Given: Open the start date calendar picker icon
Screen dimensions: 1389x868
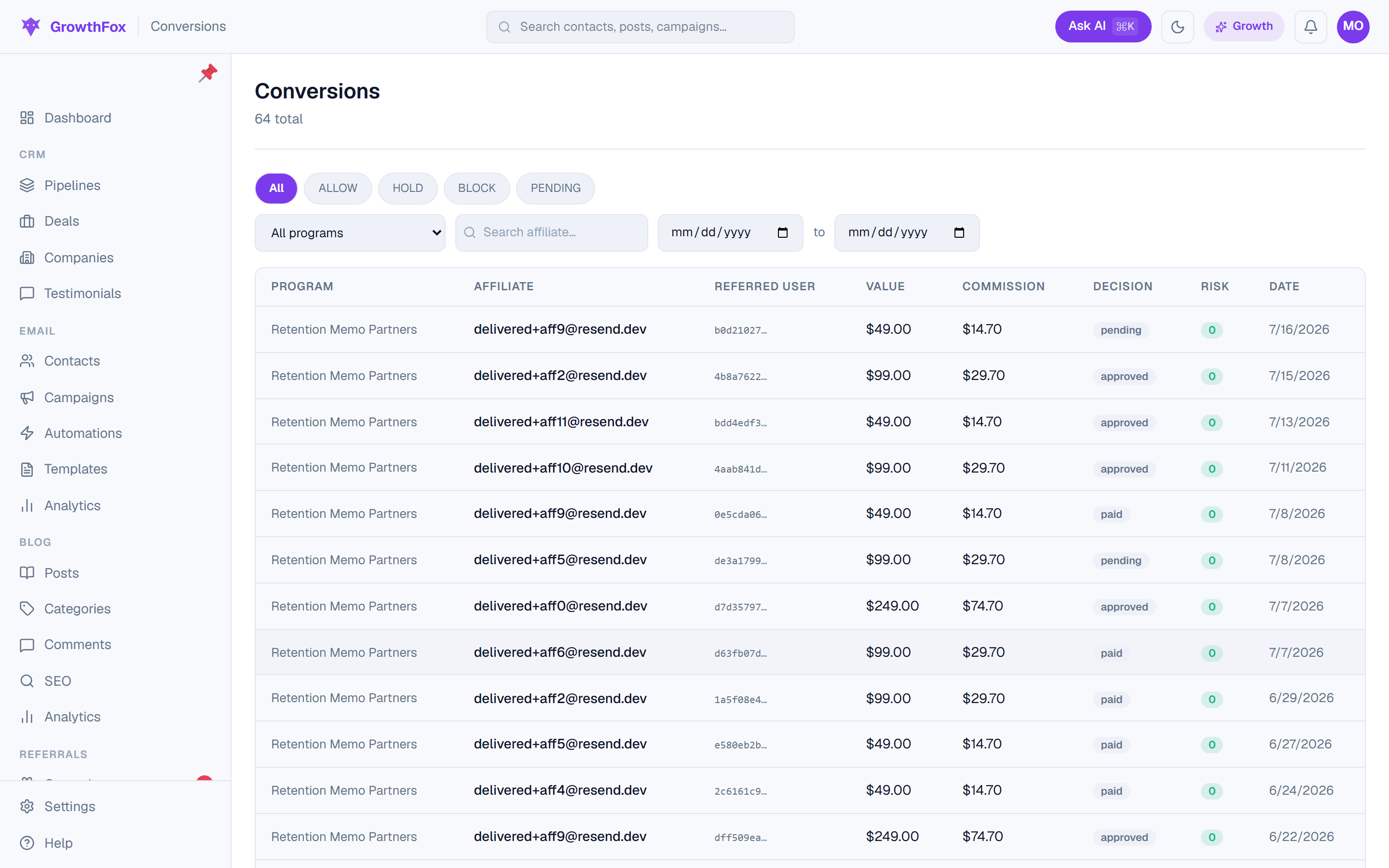Looking at the screenshot, I should (x=782, y=232).
